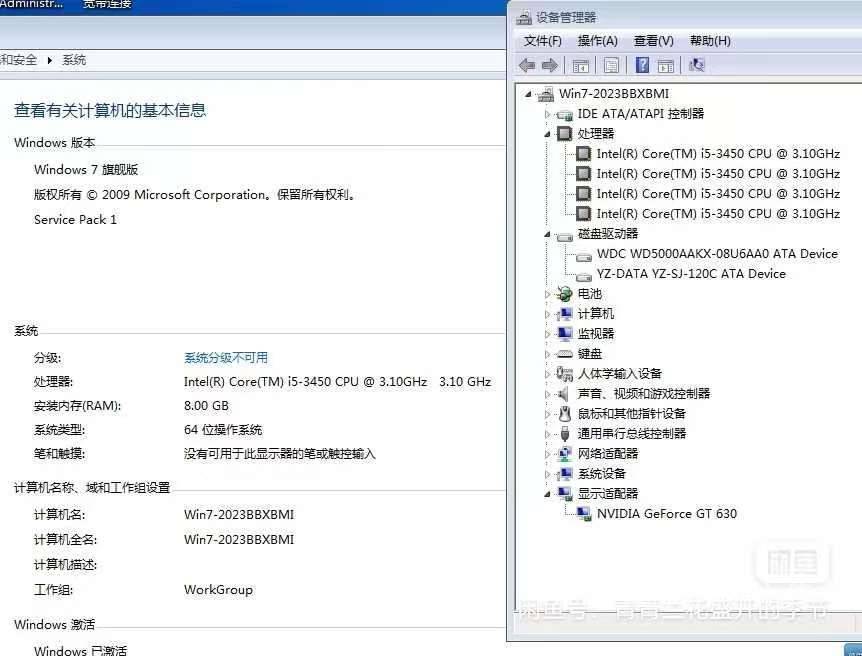Click the back arrow toolbar icon
Screen dimensions: 862x656
(527, 65)
